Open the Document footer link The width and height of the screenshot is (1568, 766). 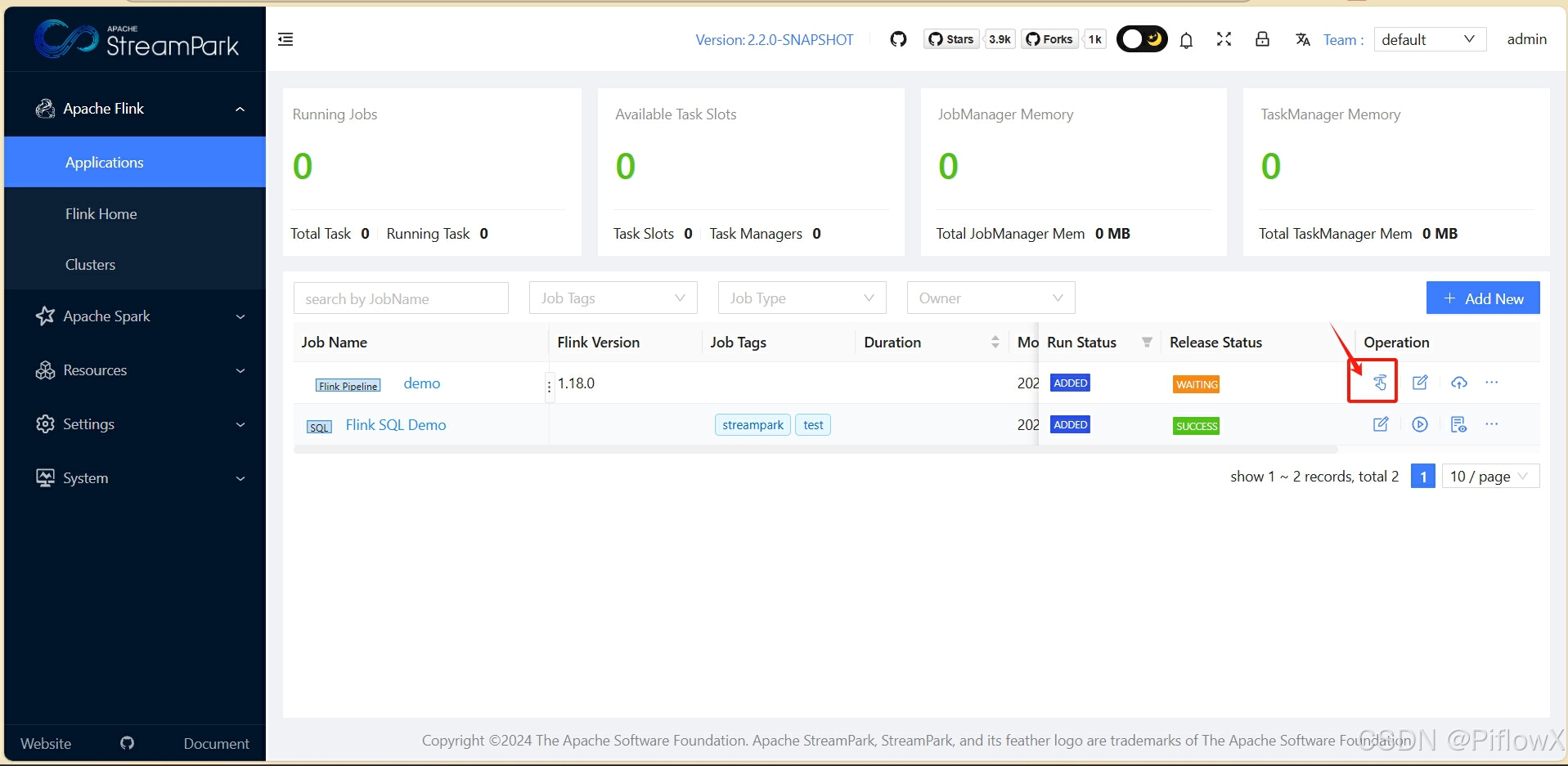(x=216, y=743)
